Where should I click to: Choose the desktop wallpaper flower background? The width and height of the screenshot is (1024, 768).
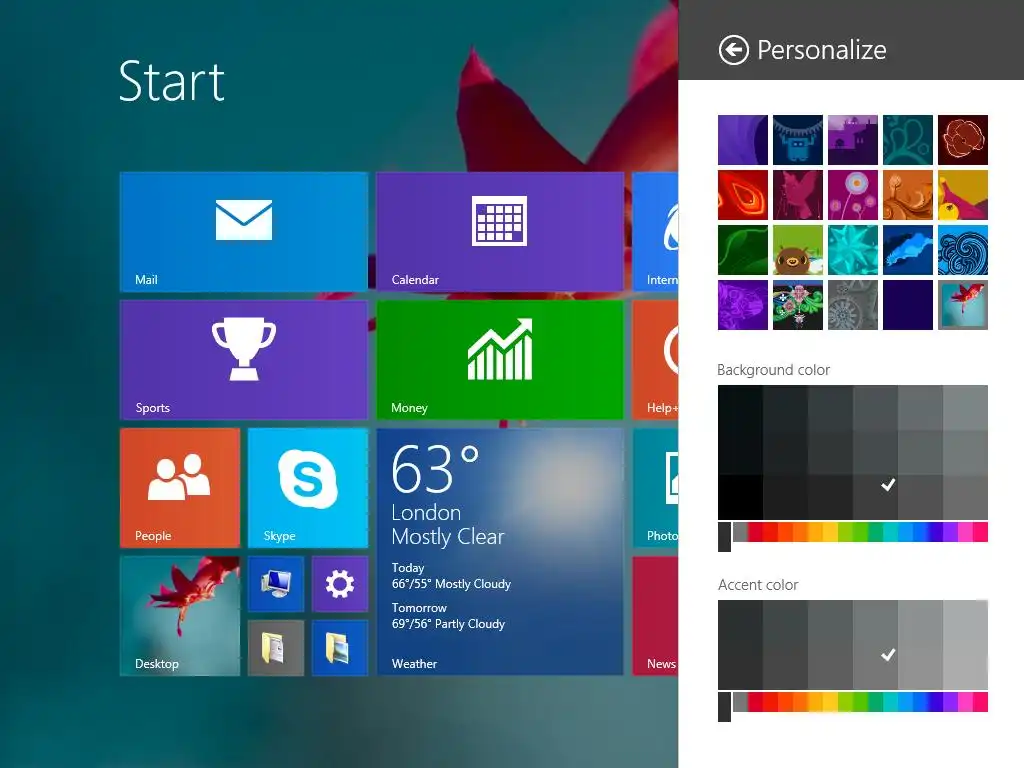coord(963,305)
